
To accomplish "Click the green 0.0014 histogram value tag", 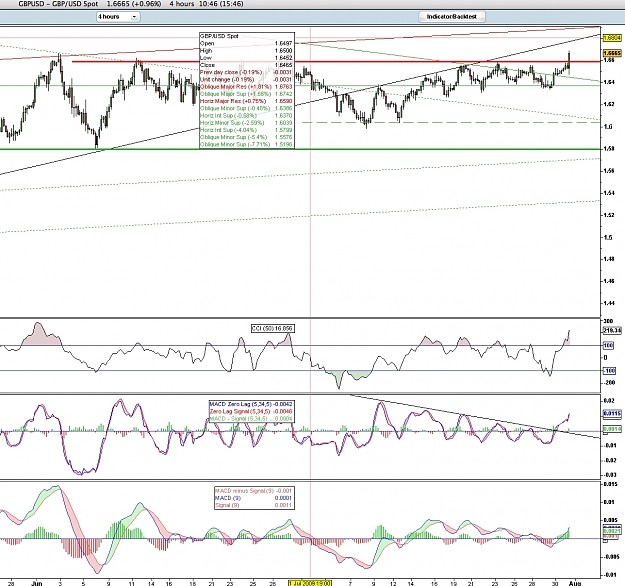I will (612, 429).
